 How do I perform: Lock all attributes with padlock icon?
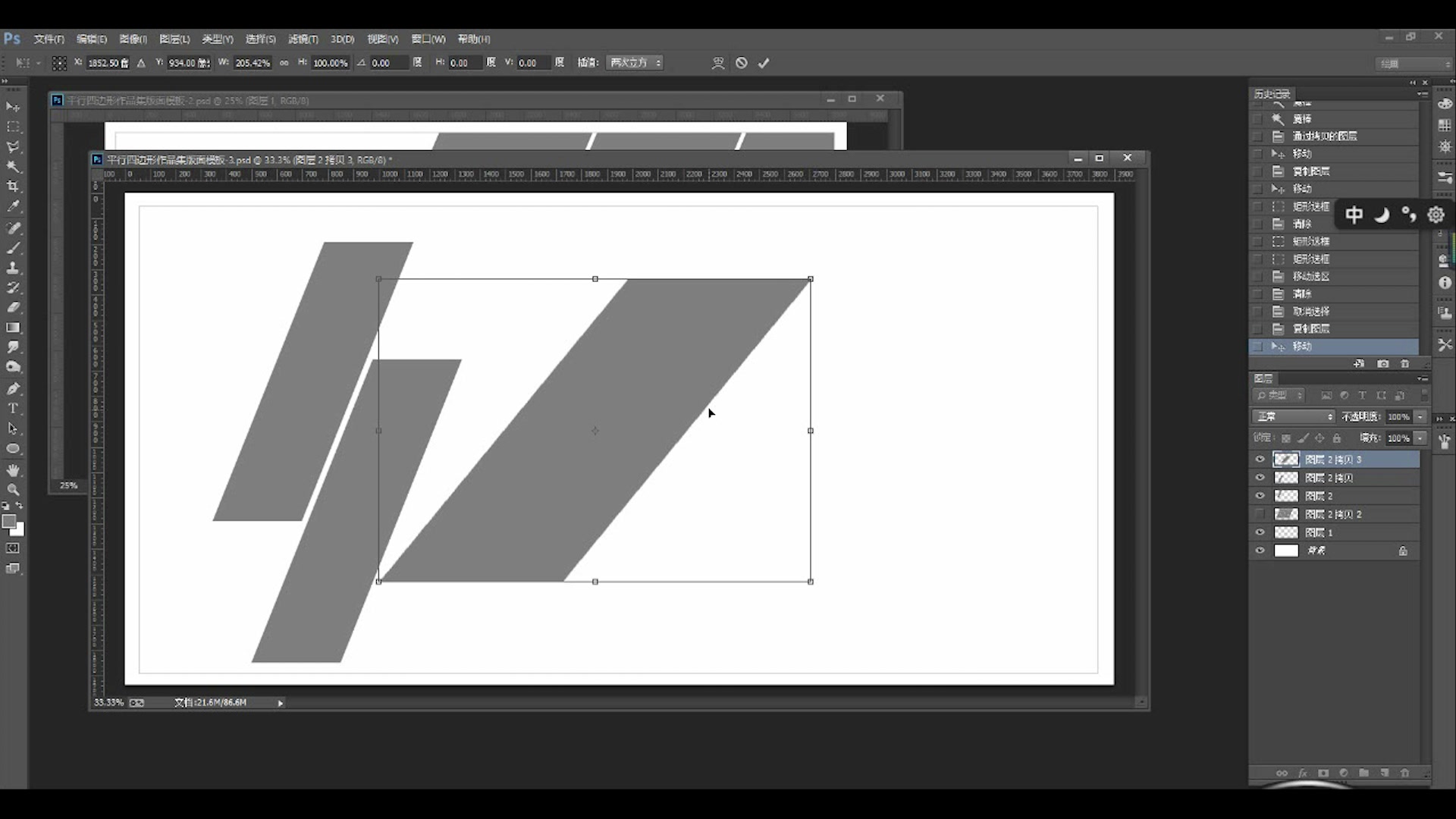pyautogui.click(x=1337, y=438)
